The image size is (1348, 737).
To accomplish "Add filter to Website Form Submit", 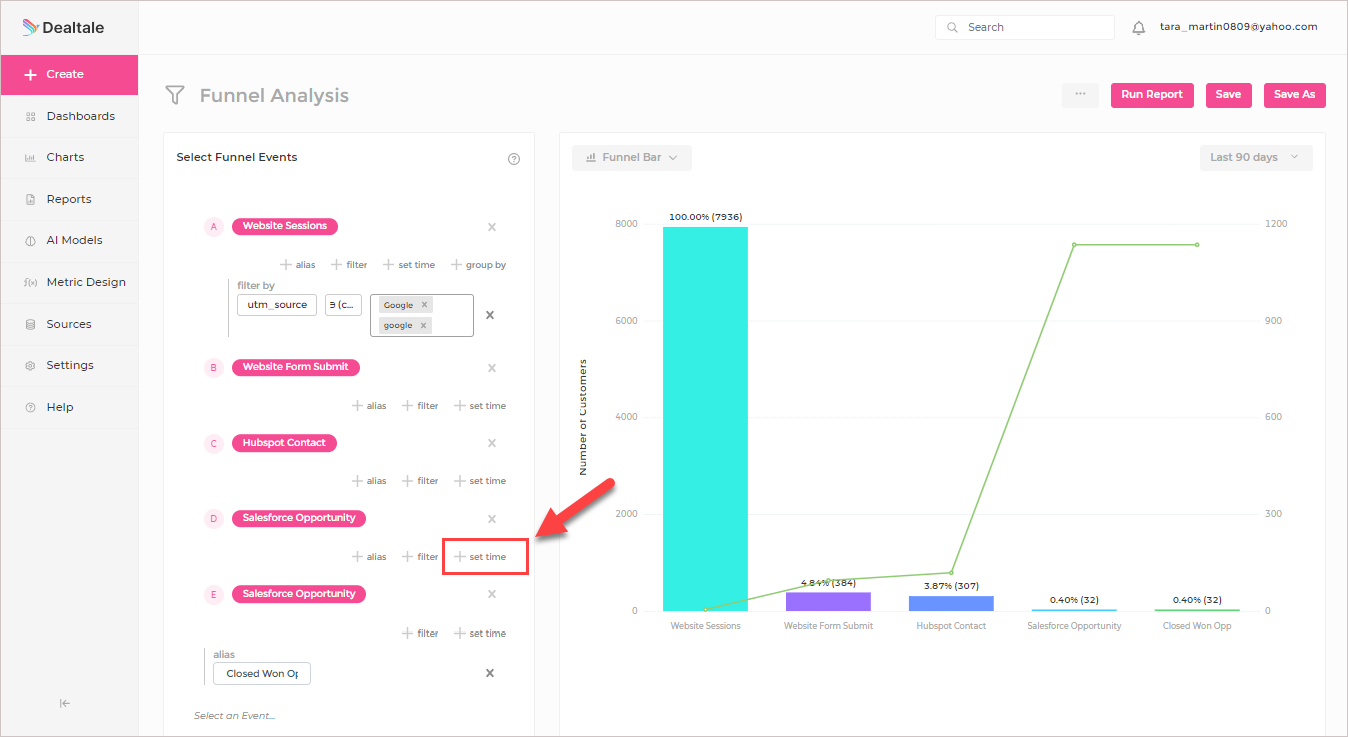I will point(420,406).
